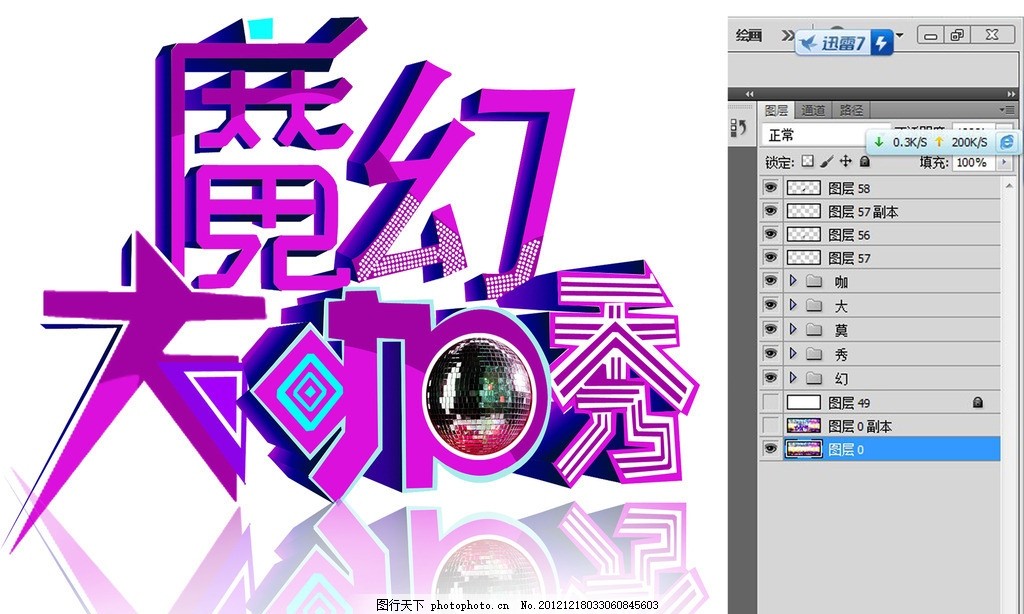This screenshot has width=1024, height=614.
Task: Click the lock position move icon
Action: 845,161
